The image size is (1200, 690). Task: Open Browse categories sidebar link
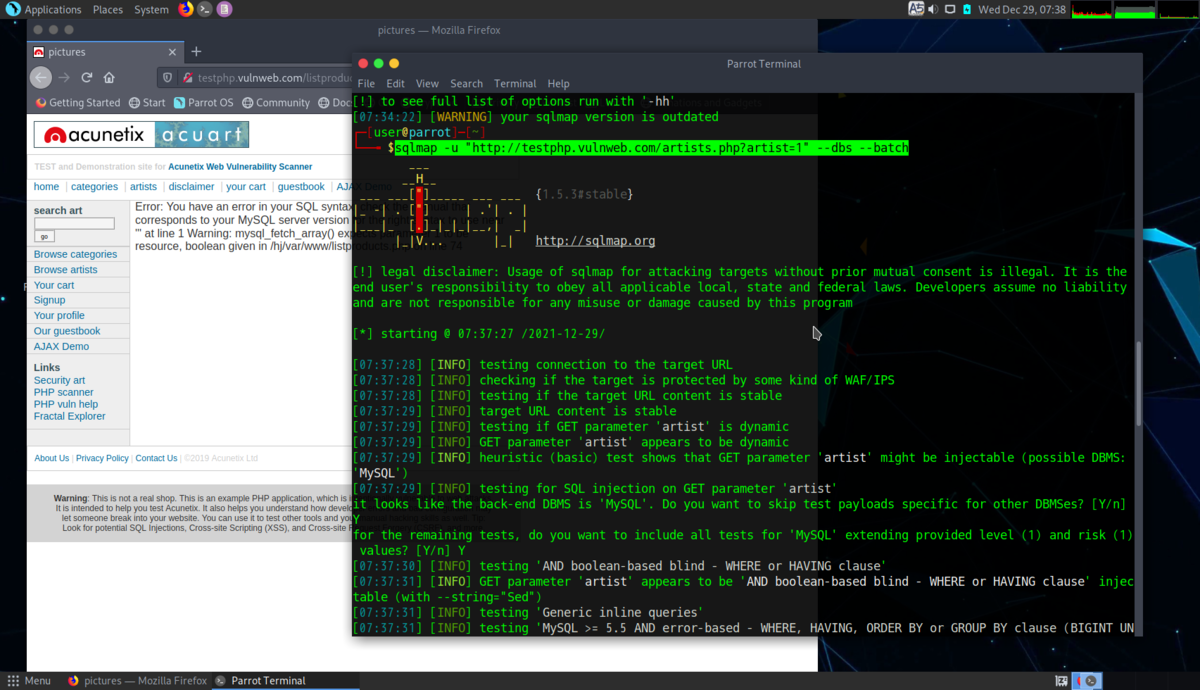pyautogui.click(x=75, y=254)
